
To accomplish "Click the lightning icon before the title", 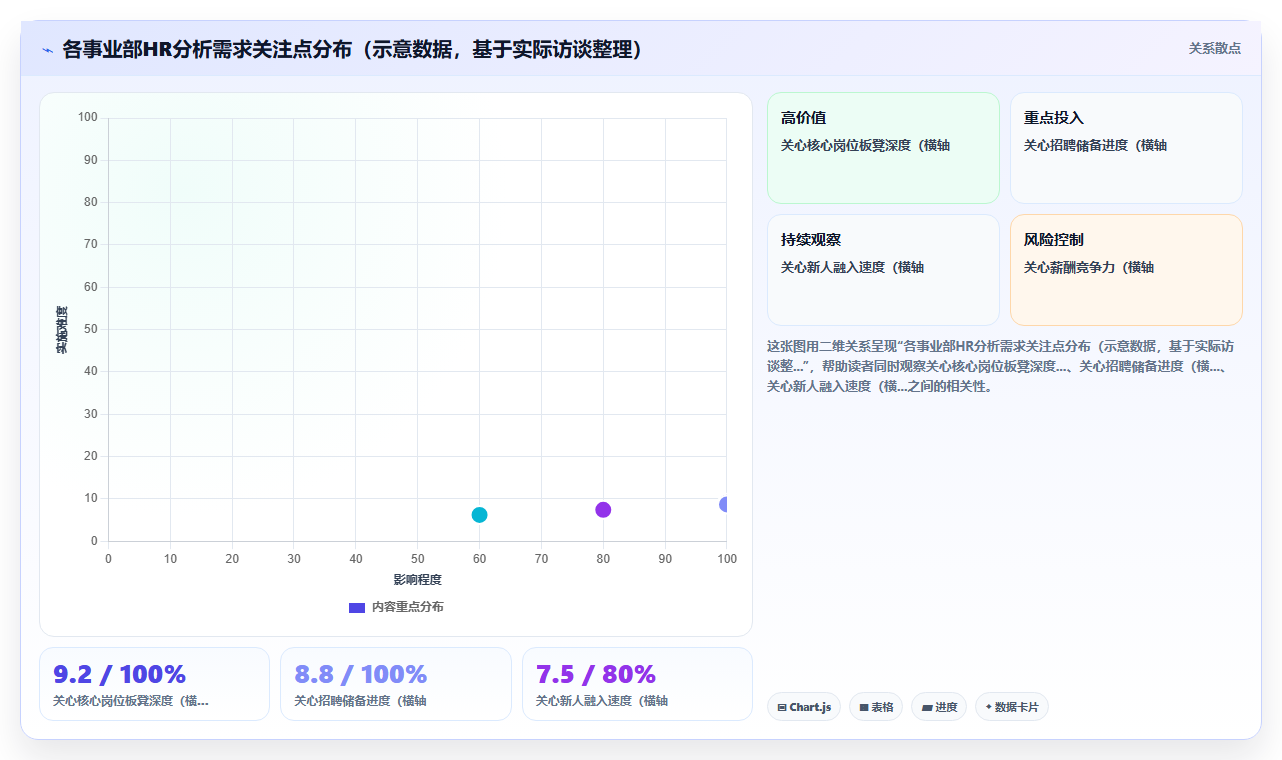I will tap(47, 49).
